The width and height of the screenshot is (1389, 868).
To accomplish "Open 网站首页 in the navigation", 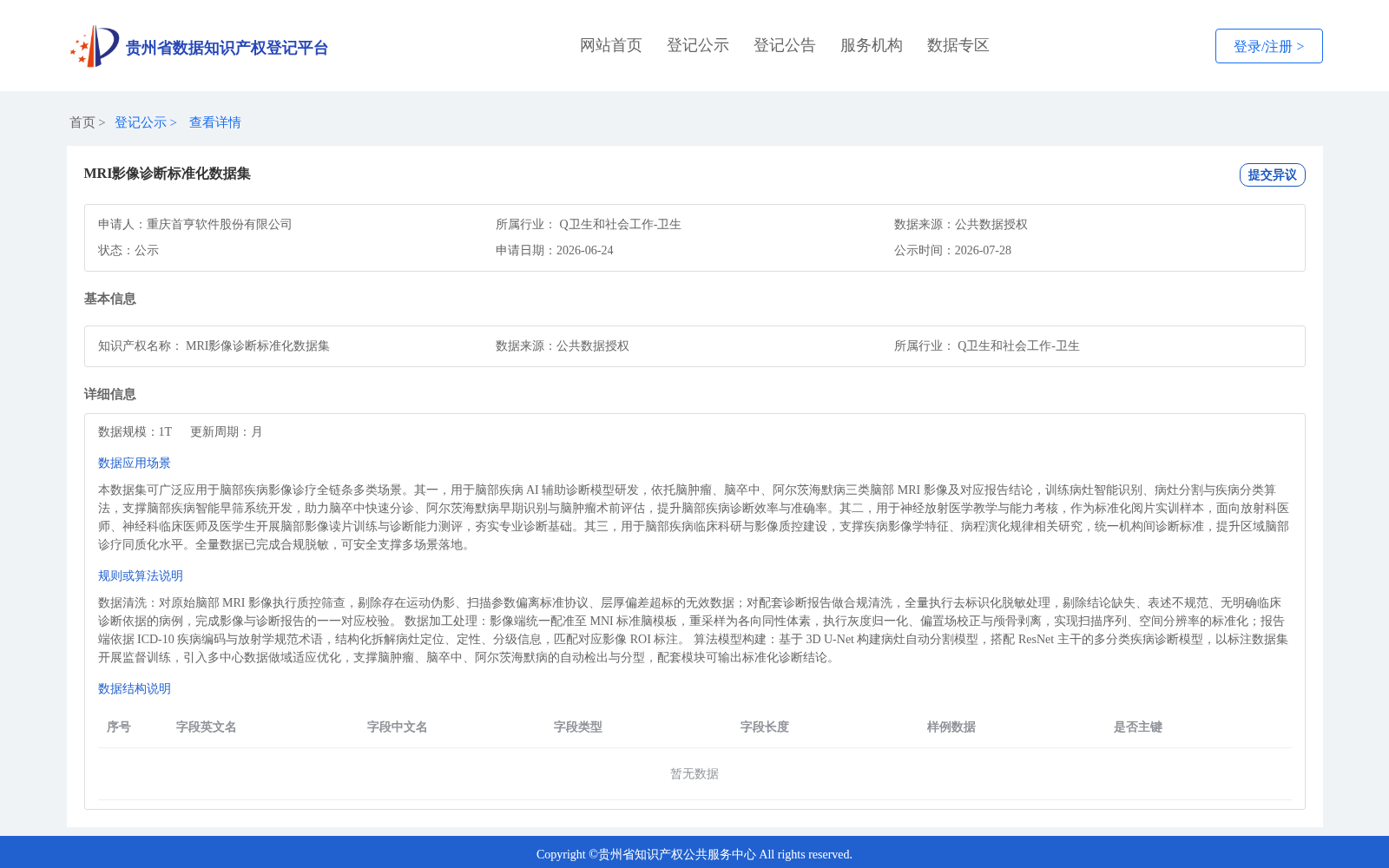I will (x=611, y=45).
